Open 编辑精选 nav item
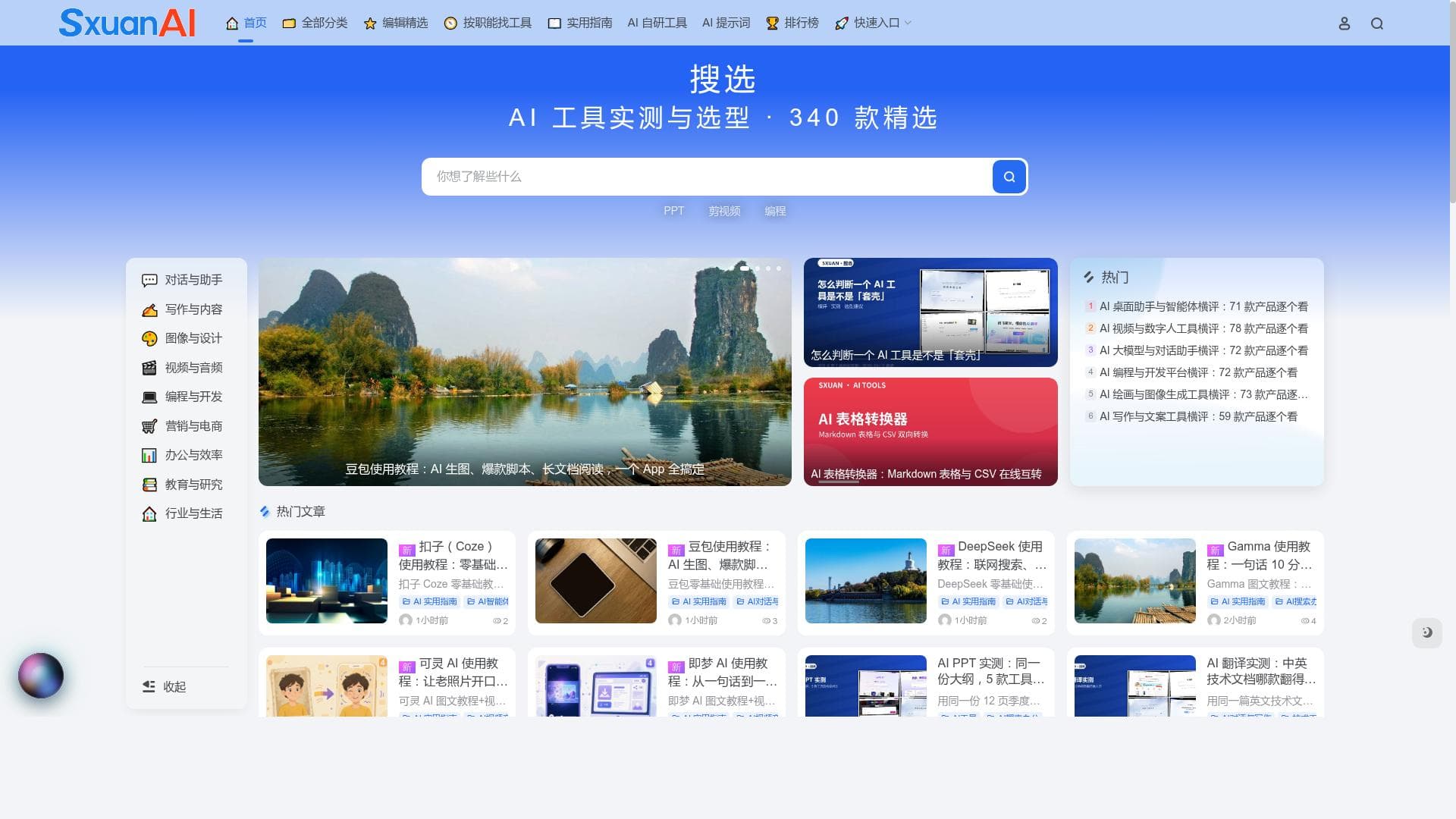Screen dimensions: 1456x819 tap(396, 23)
